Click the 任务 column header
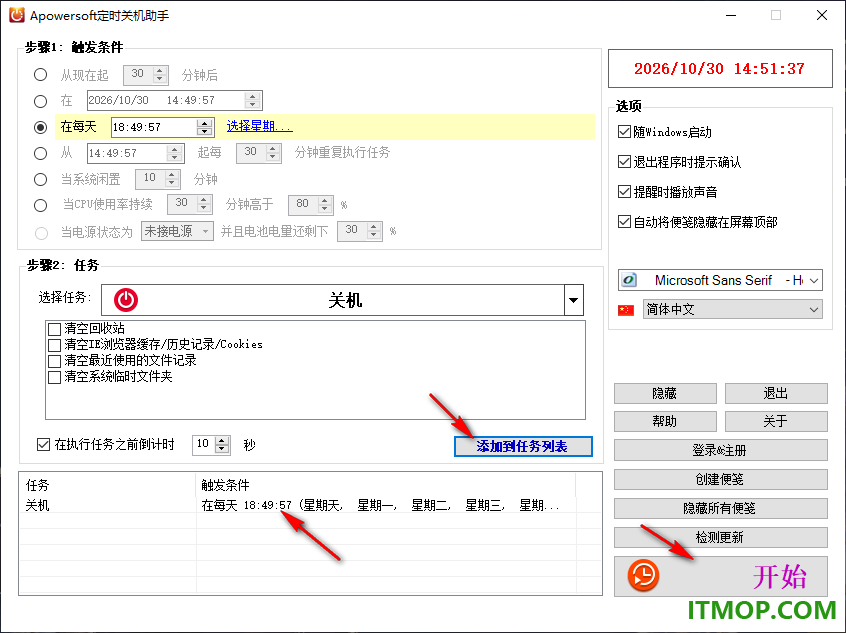846x633 pixels. pyautogui.click(x=108, y=485)
